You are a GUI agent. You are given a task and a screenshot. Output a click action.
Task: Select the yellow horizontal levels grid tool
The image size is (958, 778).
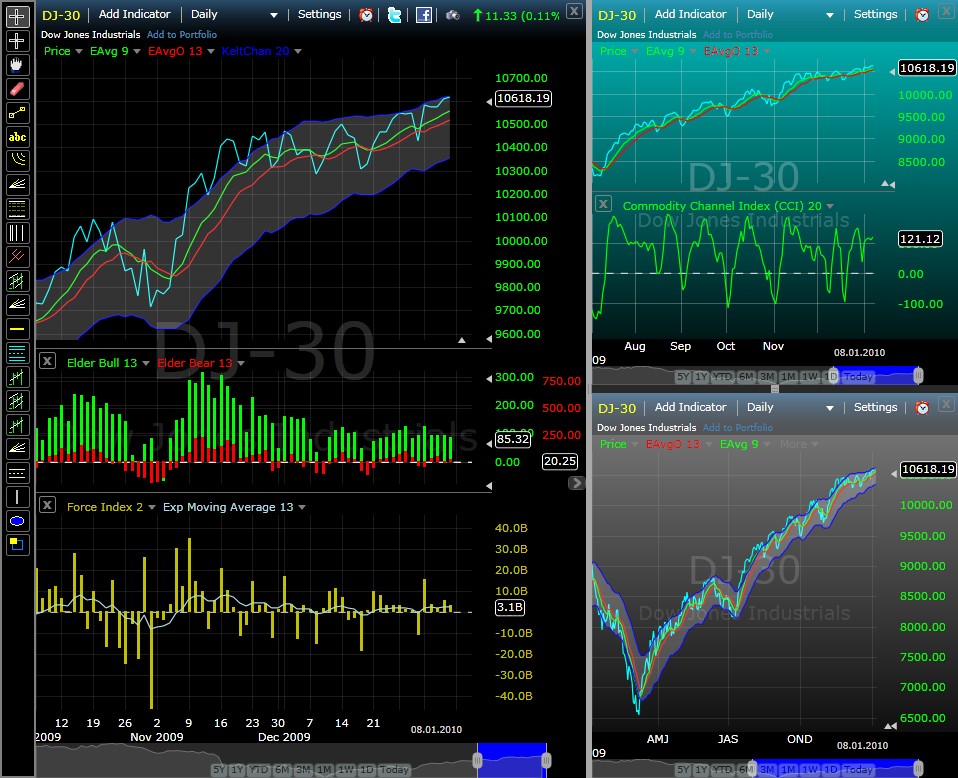click(x=17, y=209)
